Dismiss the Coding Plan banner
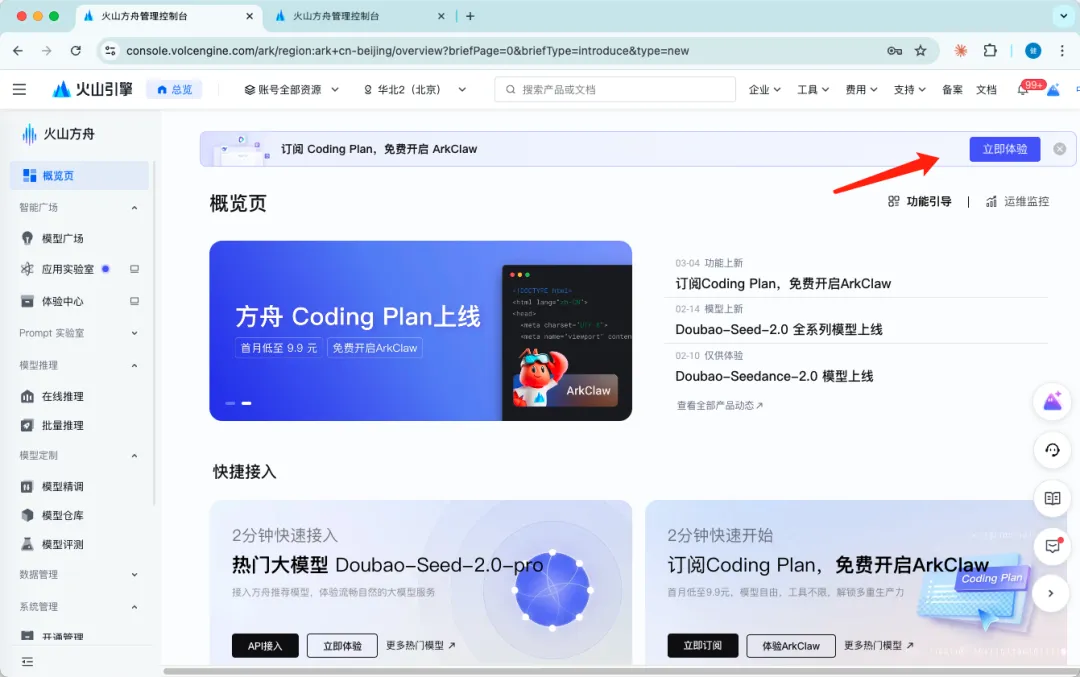The height and width of the screenshot is (677, 1080). [x=1059, y=149]
